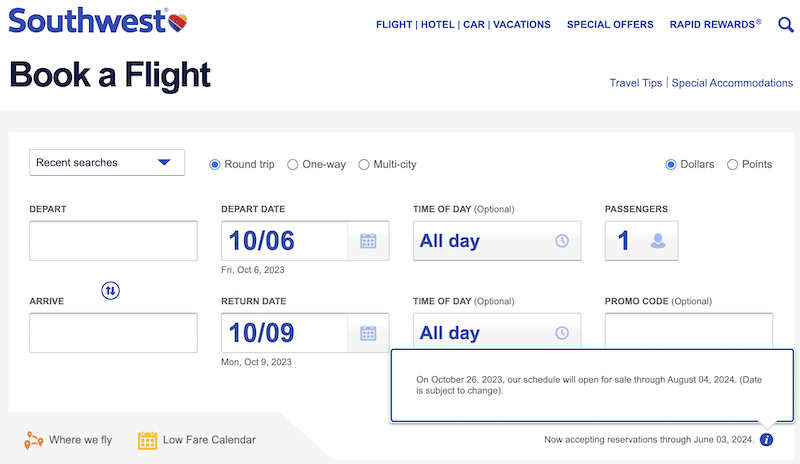Open Where we fly route icon
This screenshot has height=464, width=800.
[x=34, y=440]
